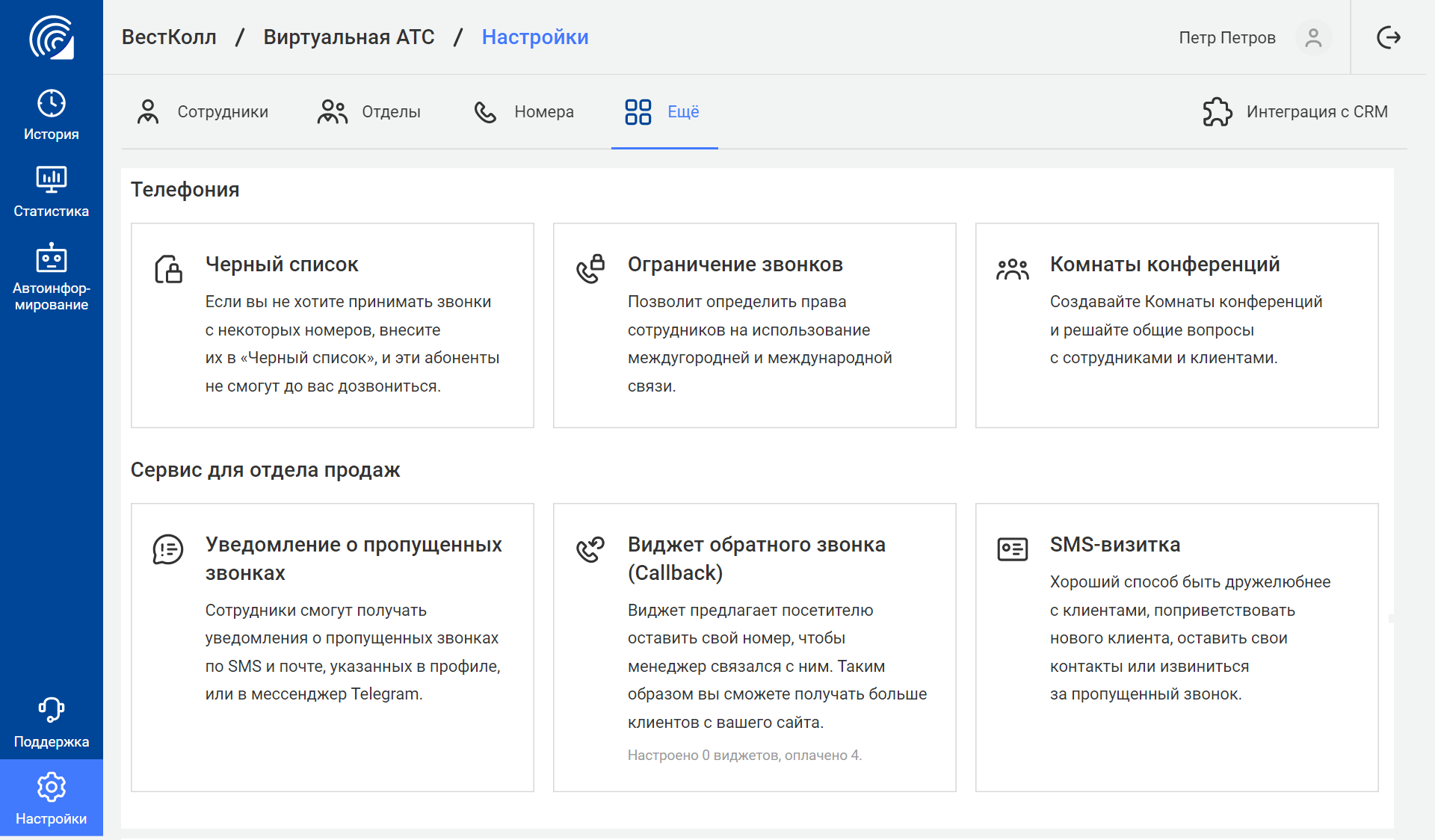Open the Поддержка headset icon
Image resolution: width=1435 pixels, height=840 pixels.
52,710
